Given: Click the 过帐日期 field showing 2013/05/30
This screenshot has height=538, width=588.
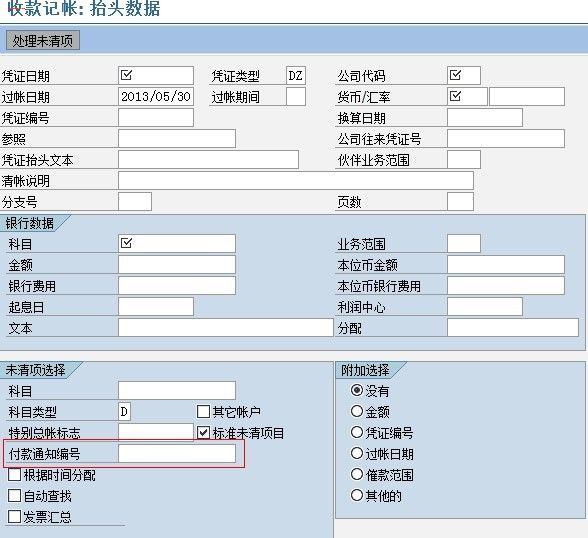Looking at the screenshot, I should [156, 96].
